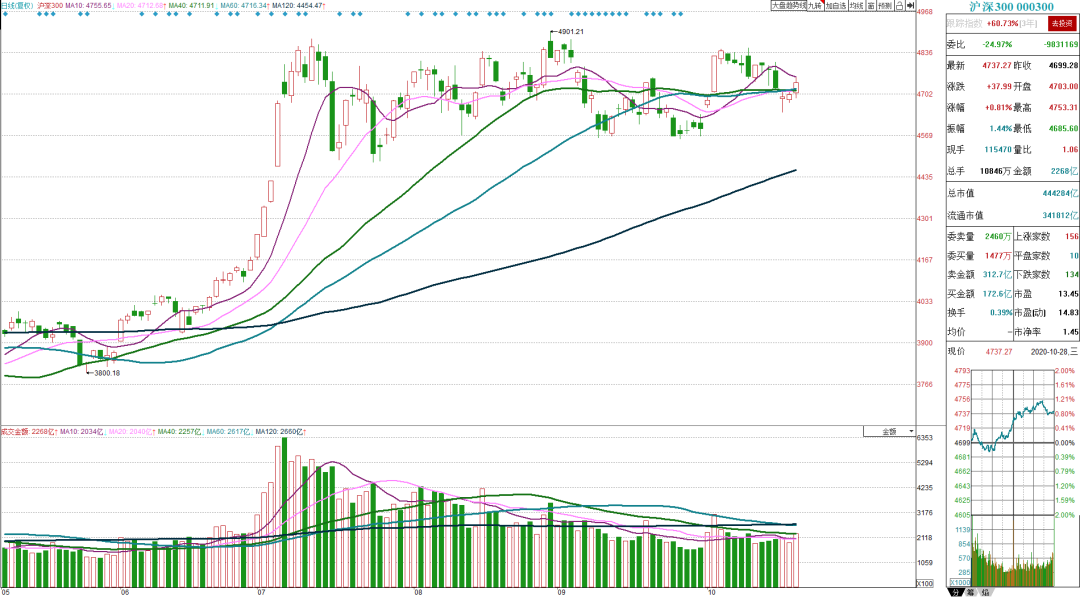Click the collapse-panel arrow icon
Screen dimensions: 1080x597
click(x=911, y=6)
